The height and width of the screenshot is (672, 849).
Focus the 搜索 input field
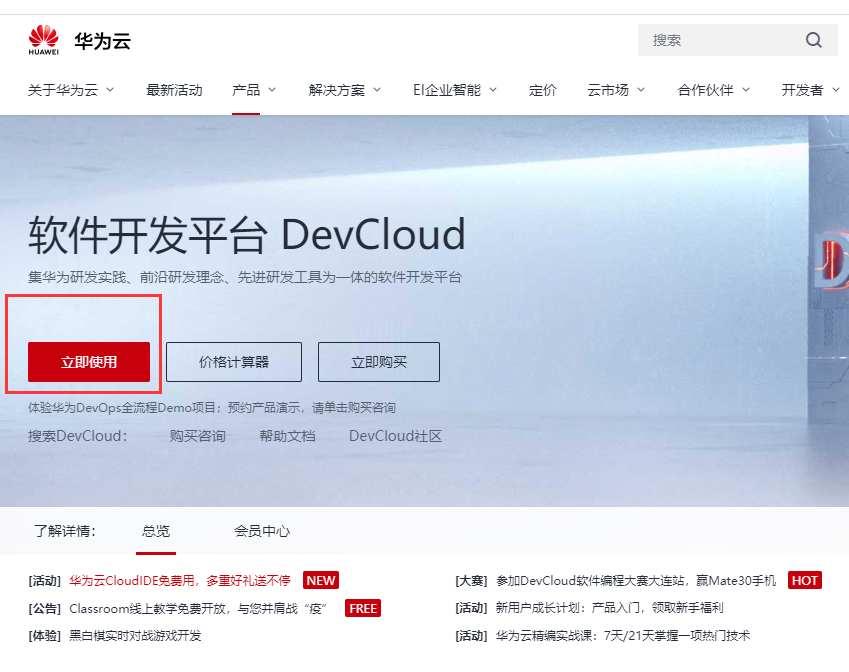(x=737, y=40)
